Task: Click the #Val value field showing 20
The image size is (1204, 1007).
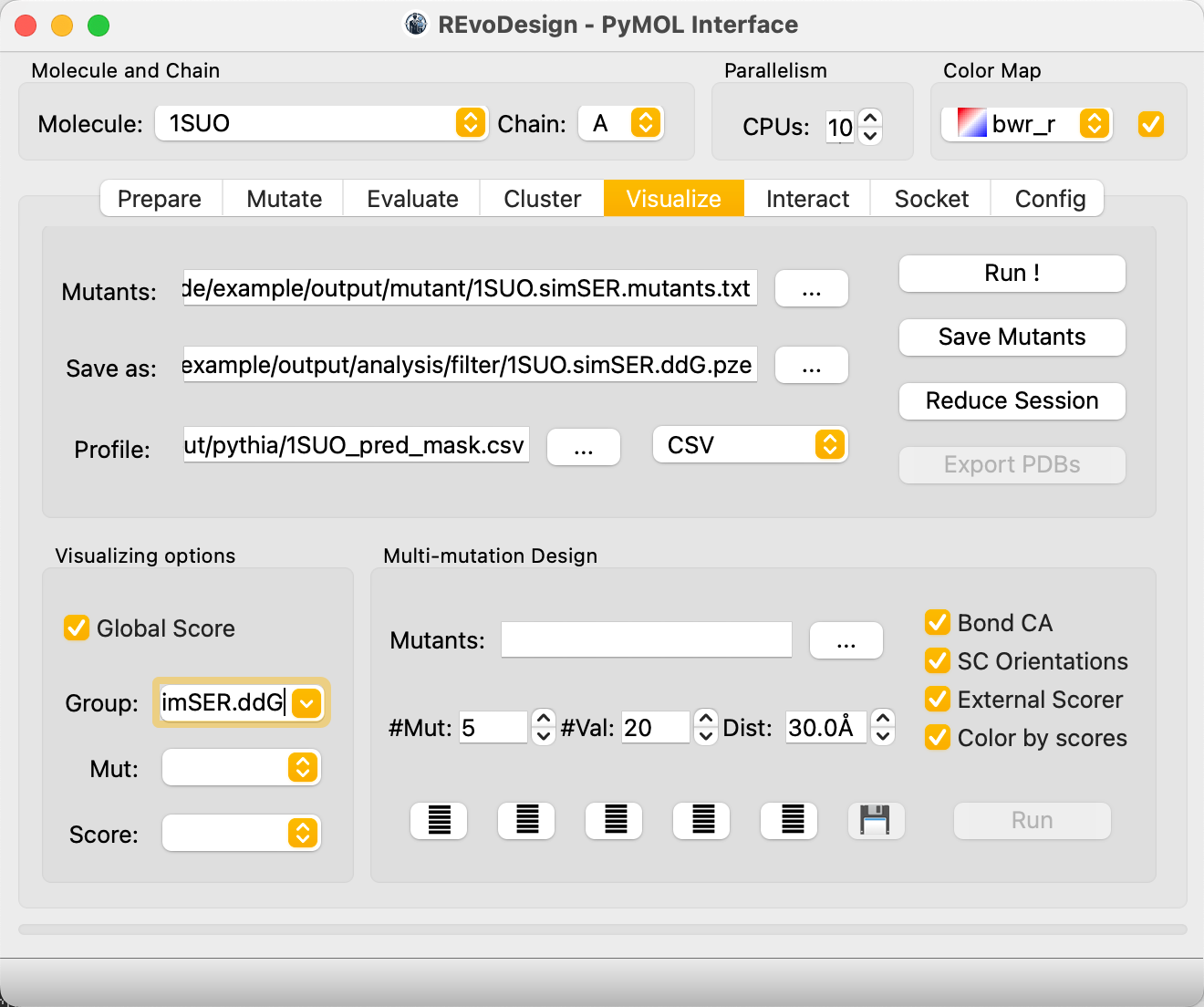Action: (x=656, y=727)
